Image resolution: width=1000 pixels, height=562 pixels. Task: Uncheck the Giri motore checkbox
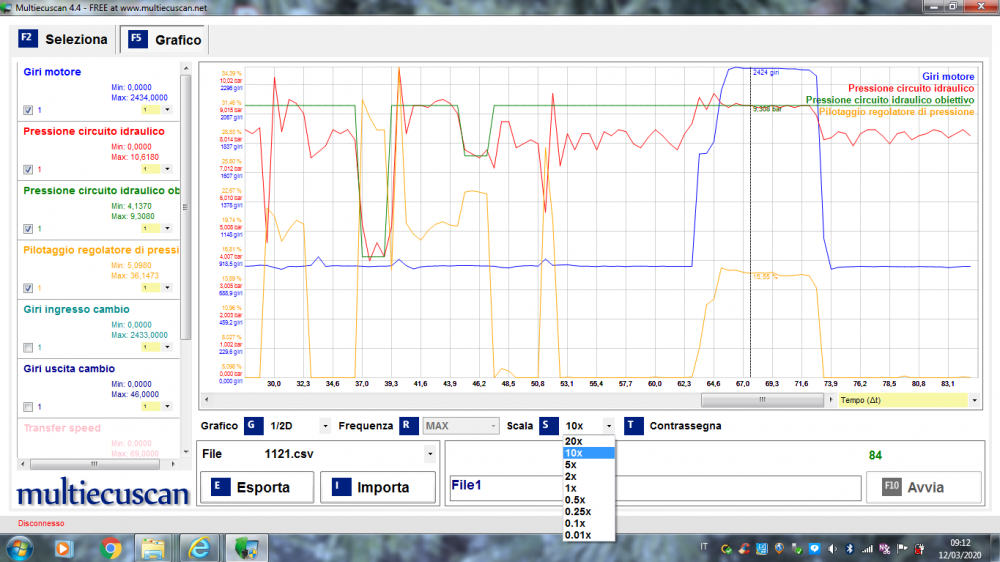tap(28, 109)
